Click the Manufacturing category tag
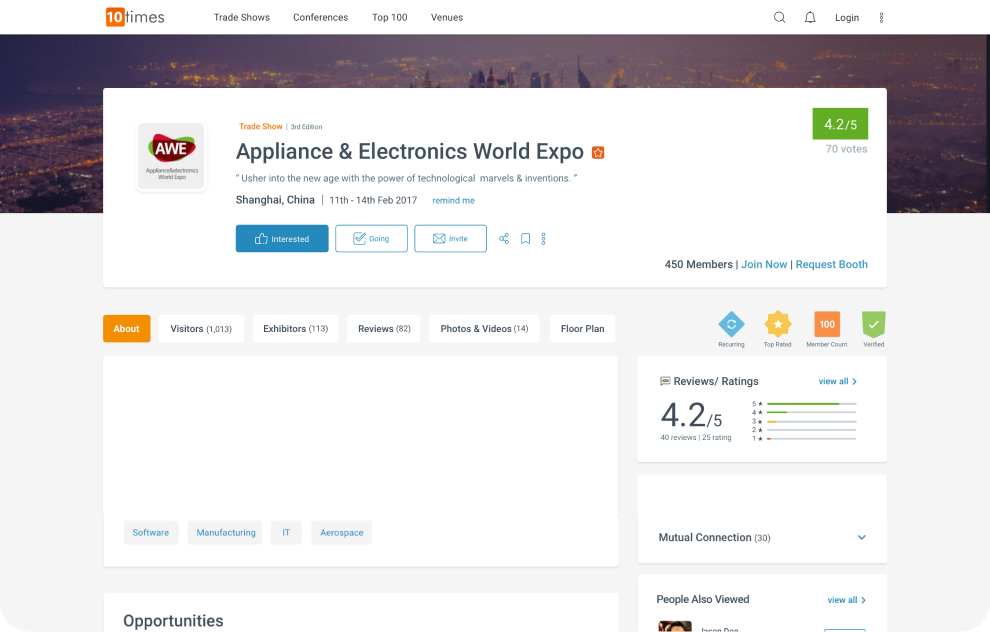 (225, 533)
